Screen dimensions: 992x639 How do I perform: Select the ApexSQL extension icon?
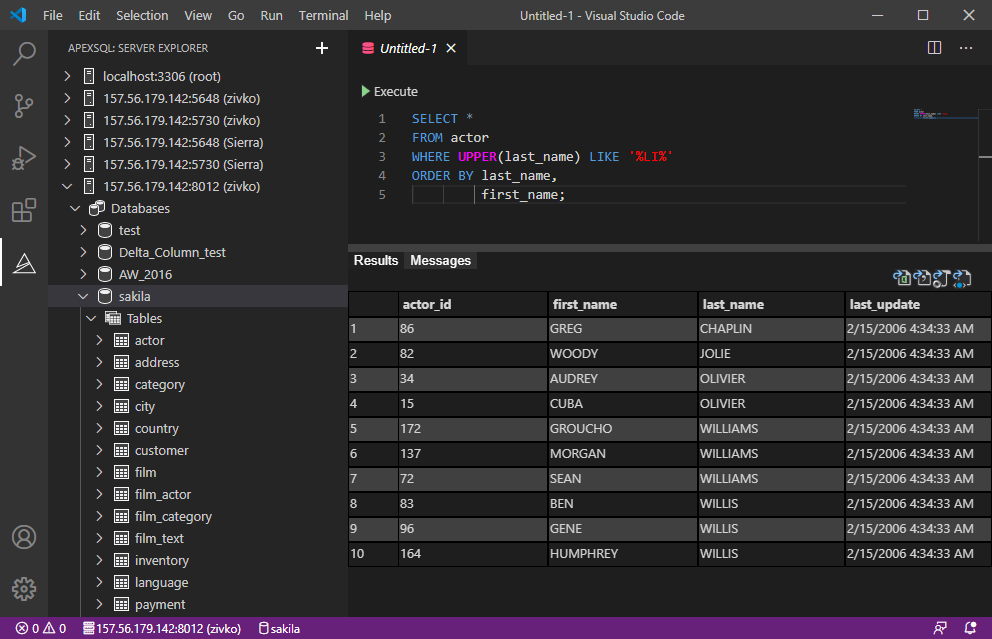[24, 263]
